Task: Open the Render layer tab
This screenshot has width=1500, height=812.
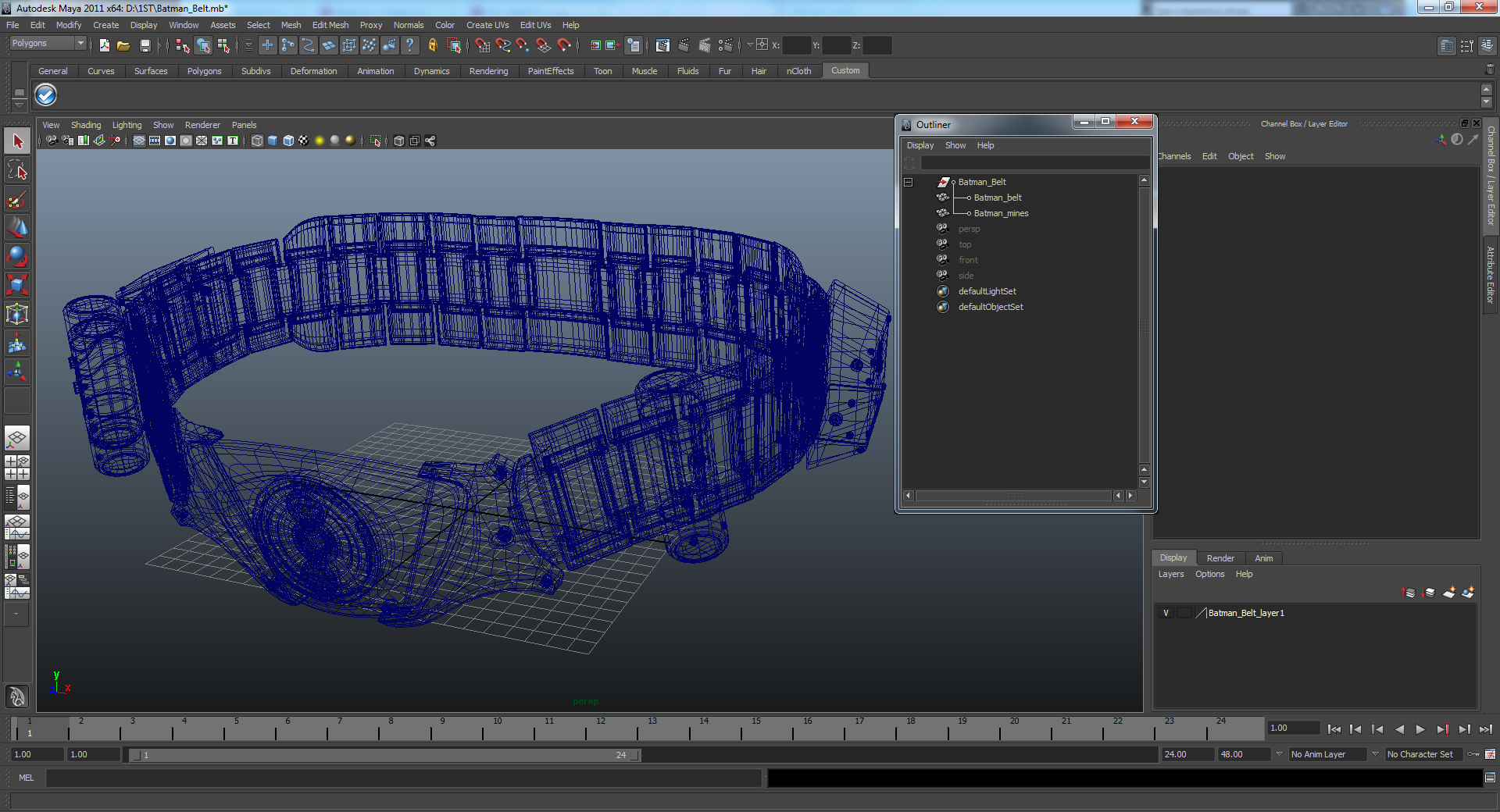Action: [1220, 558]
